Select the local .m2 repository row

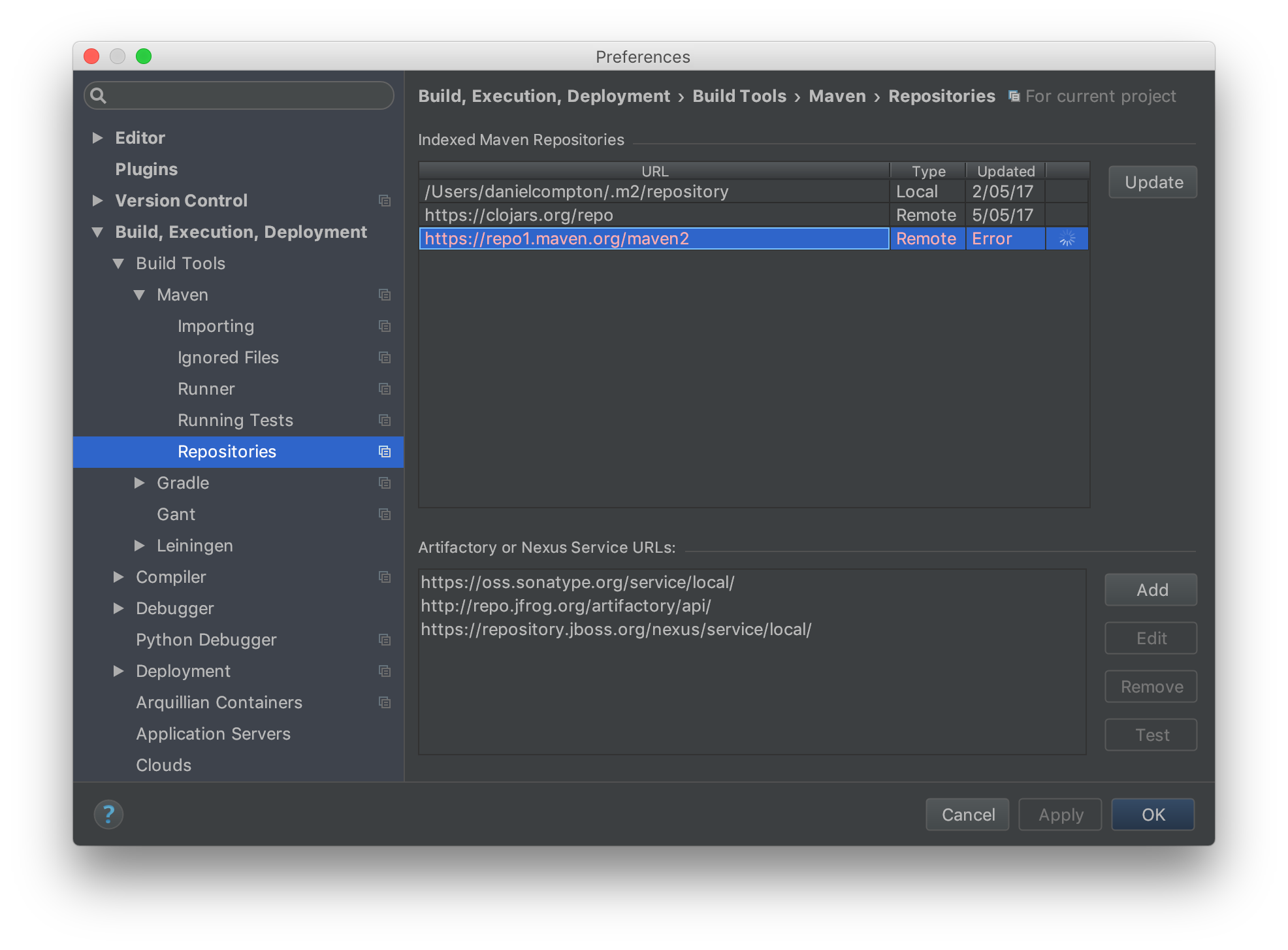click(x=651, y=191)
